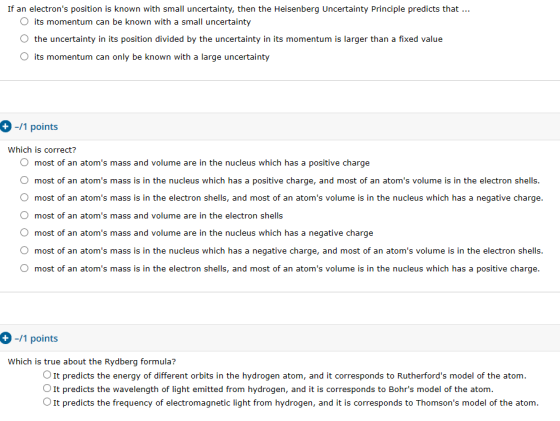Image resolution: width=560 pixels, height=421 pixels.
Task: Pick 'mass and volume are in the electron shells'
Action: (x=24, y=215)
